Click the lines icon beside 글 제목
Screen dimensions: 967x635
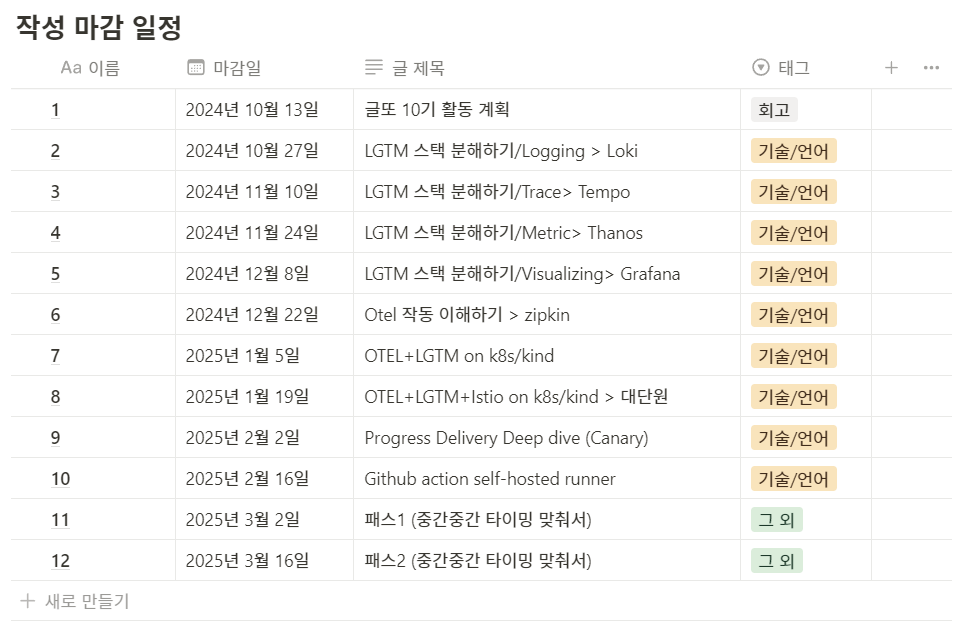[373, 67]
